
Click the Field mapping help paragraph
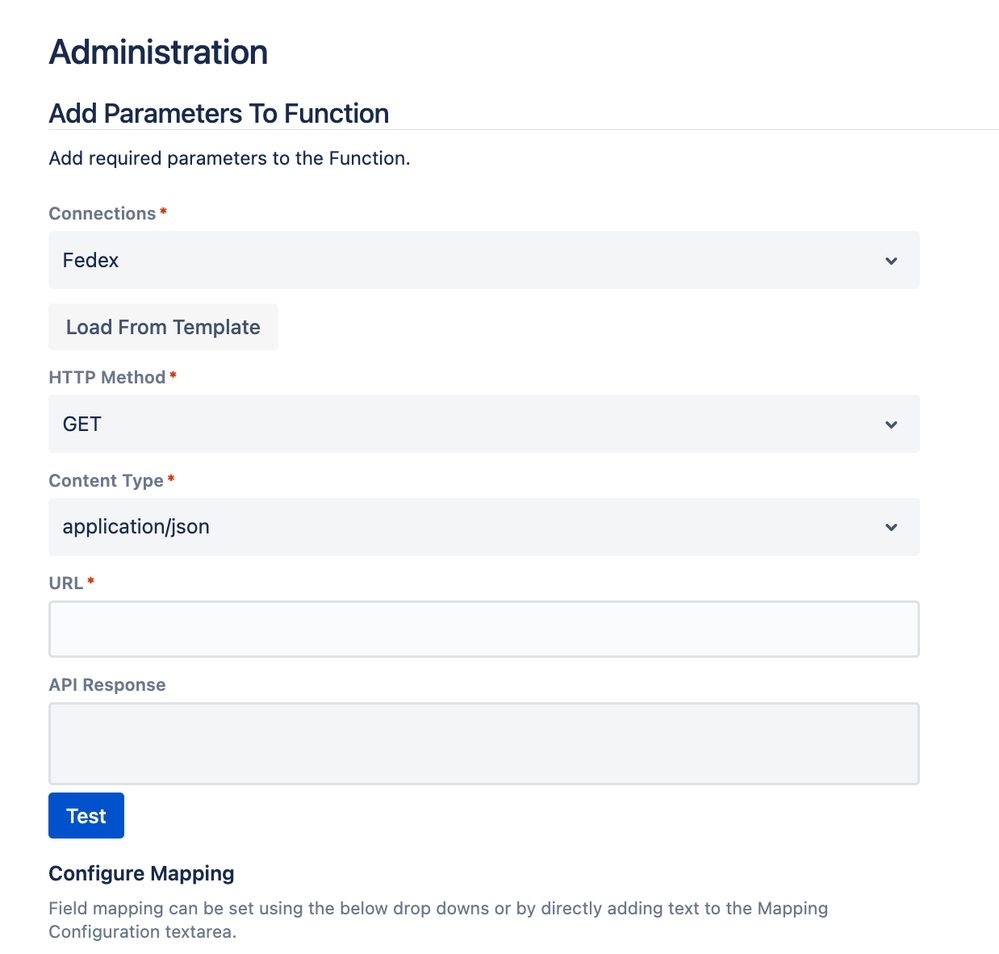coord(438,920)
